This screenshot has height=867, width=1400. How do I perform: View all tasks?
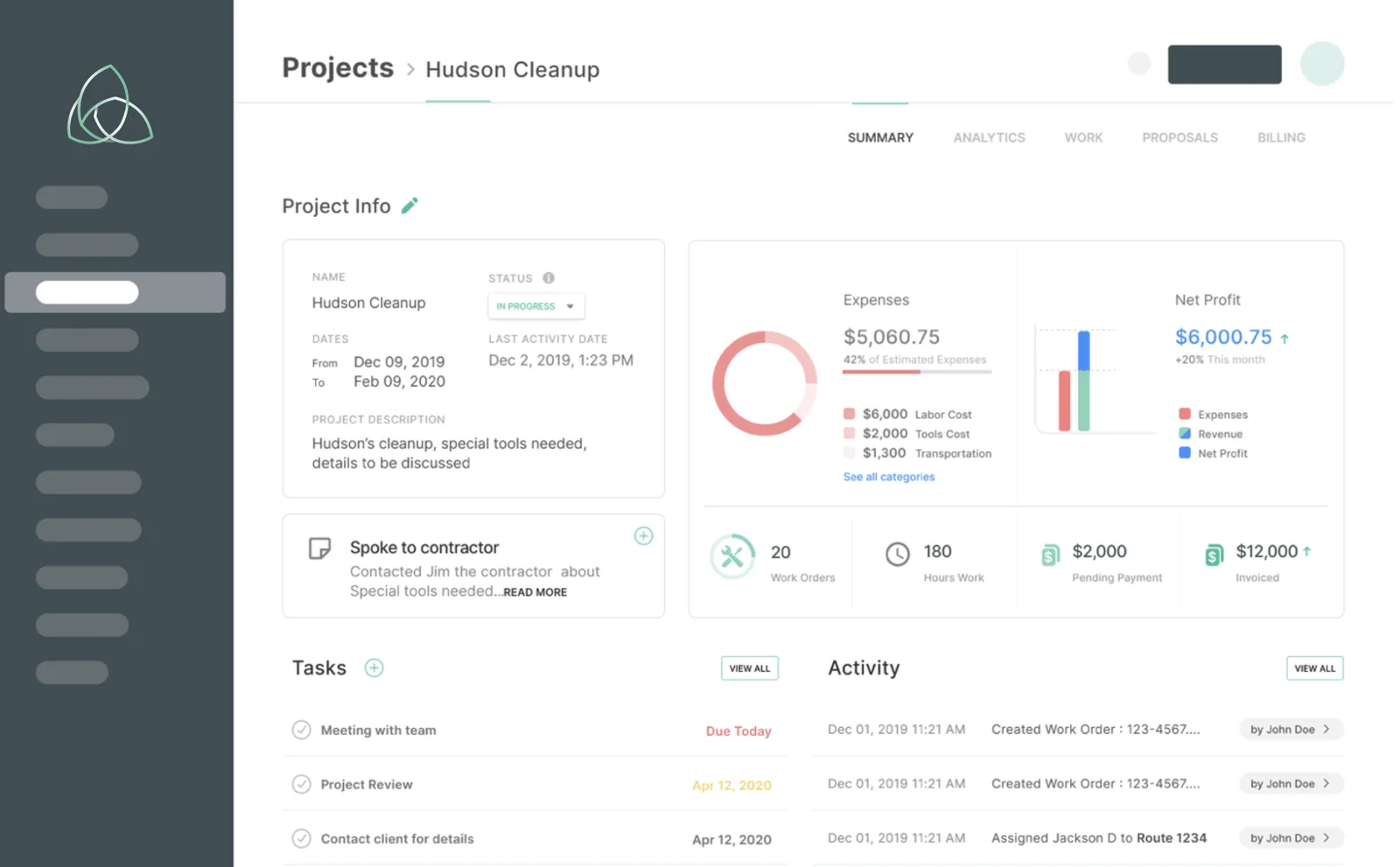coord(750,668)
